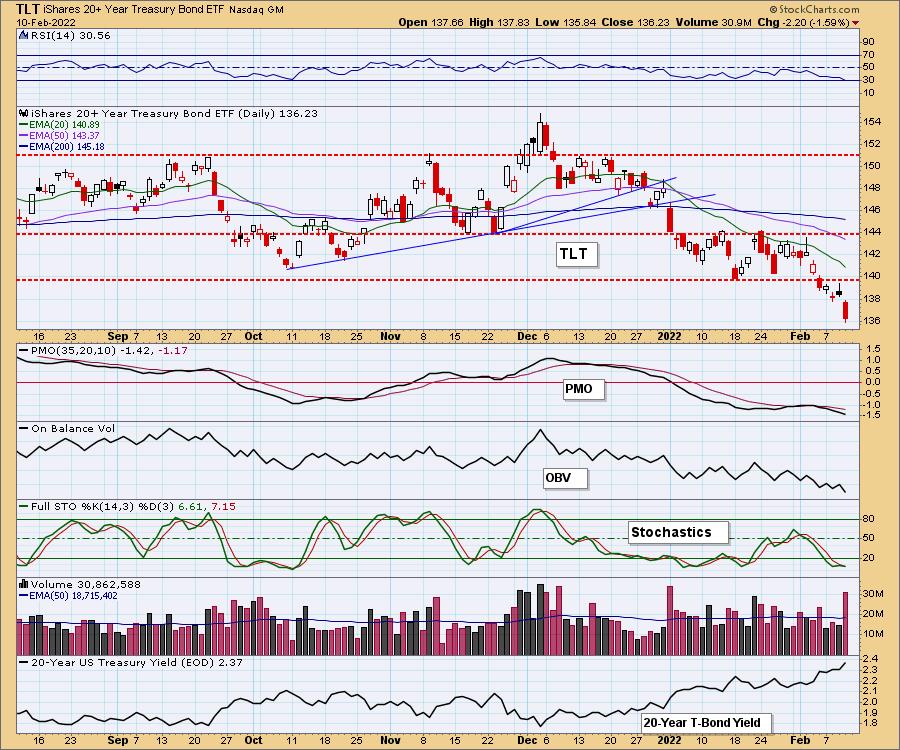900x750 pixels.
Task: Click the RSI indicator icon beside the label
Action: click(x=24, y=35)
